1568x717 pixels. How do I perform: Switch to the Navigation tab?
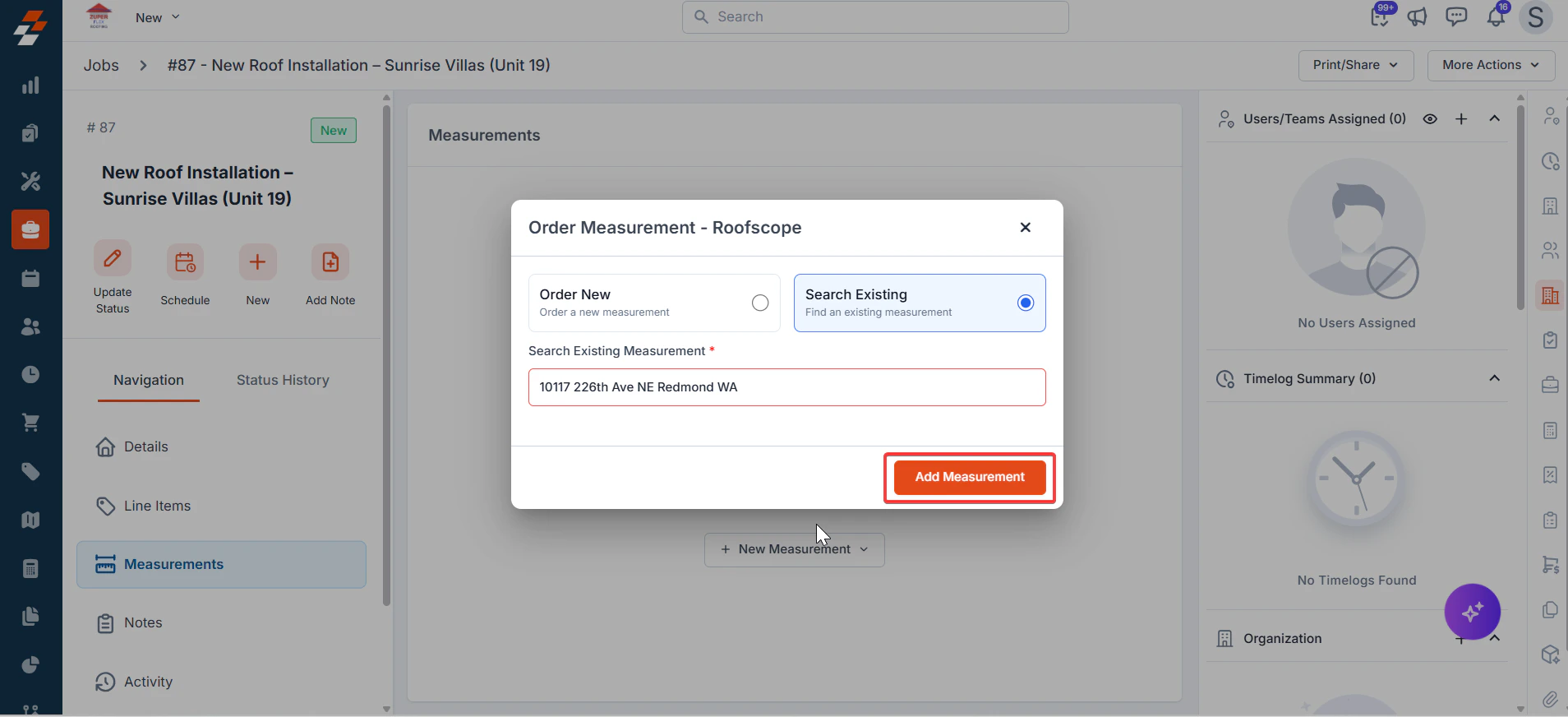coord(149,381)
